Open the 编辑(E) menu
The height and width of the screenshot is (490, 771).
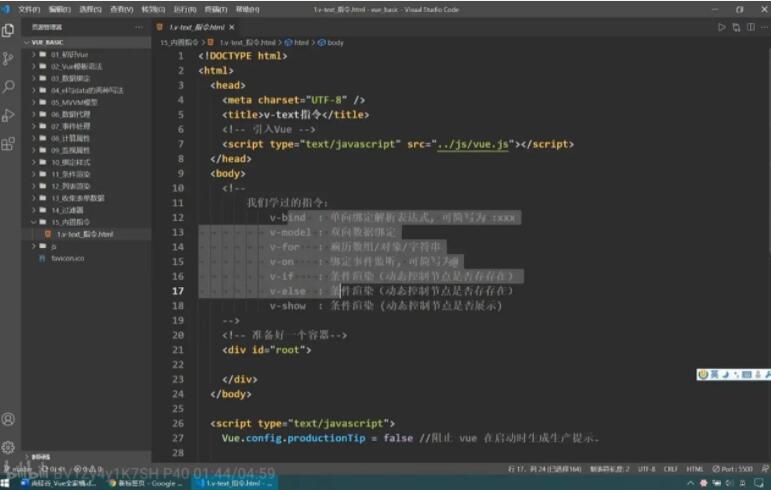point(60,9)
